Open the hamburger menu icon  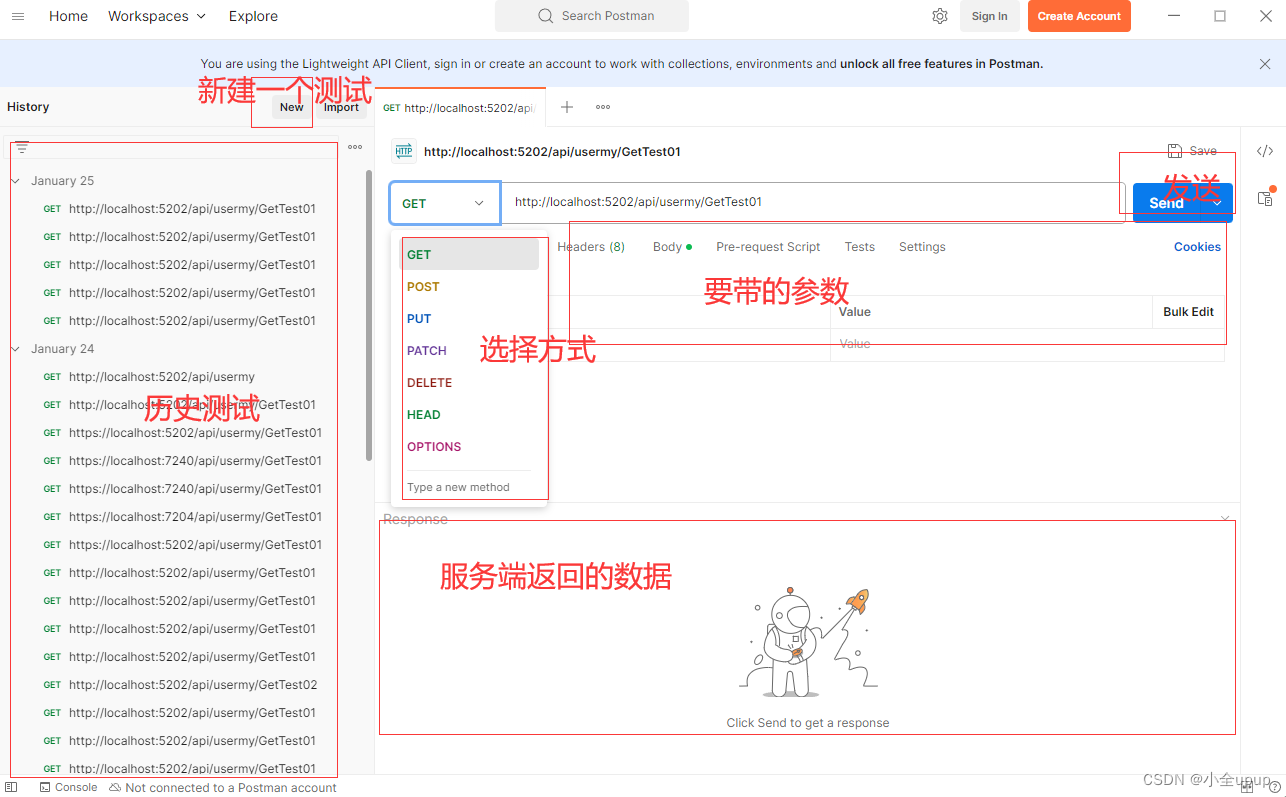pos(17,16)
